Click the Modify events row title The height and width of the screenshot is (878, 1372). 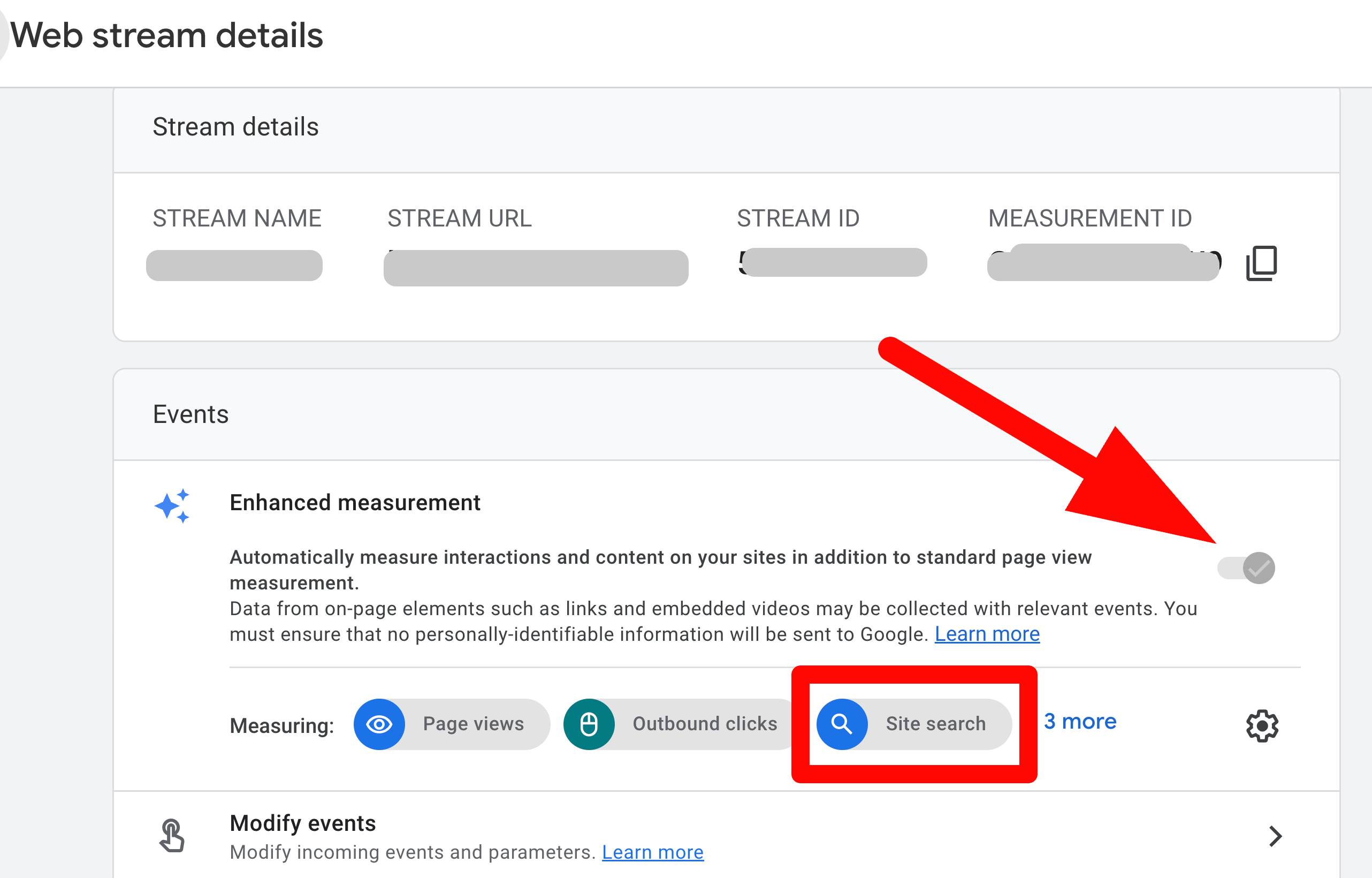[x=302, y=823]
